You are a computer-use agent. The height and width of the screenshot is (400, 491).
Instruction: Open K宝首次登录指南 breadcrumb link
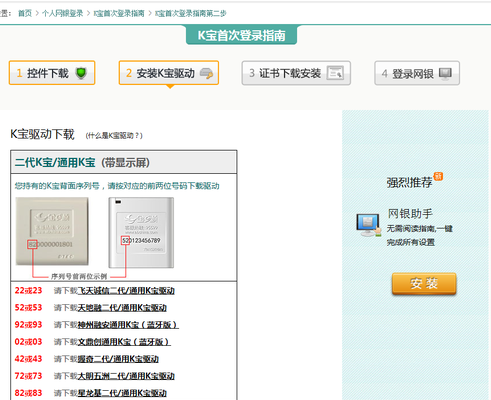[x=119, y=13]
